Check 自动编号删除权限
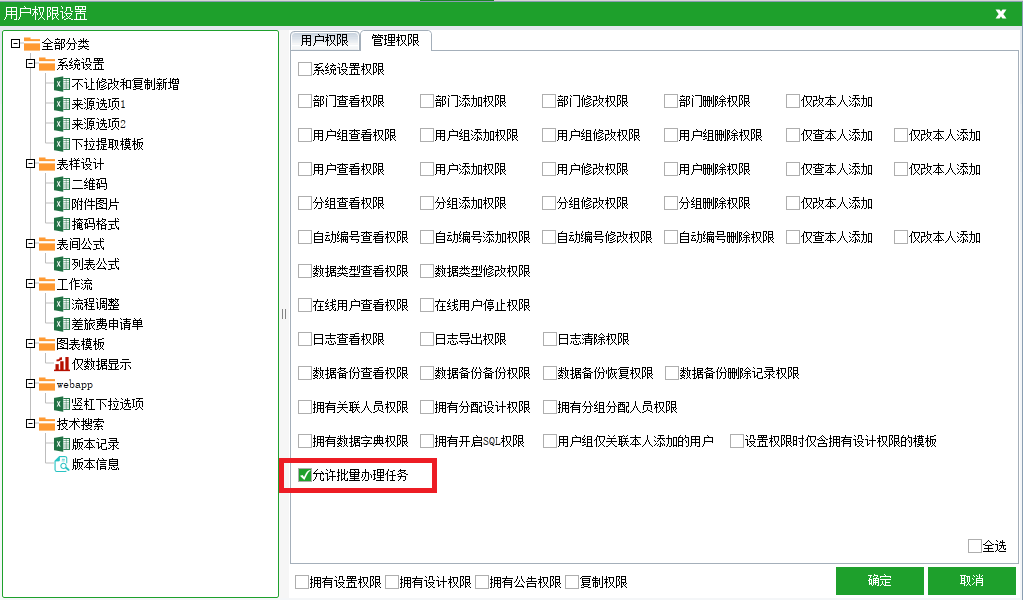Viewport: 1023px width, 600px height. tap(671, 237)
